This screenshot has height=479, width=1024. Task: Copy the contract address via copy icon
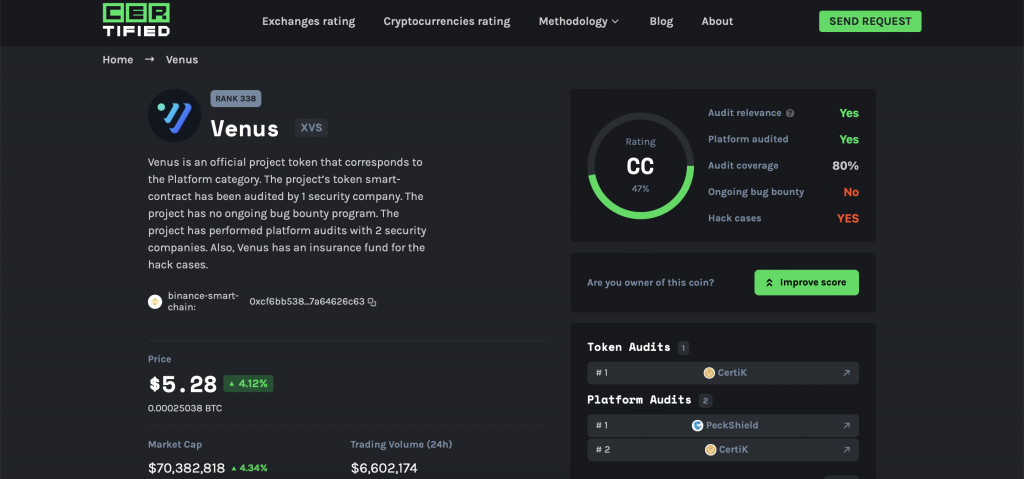coord(372,302)
